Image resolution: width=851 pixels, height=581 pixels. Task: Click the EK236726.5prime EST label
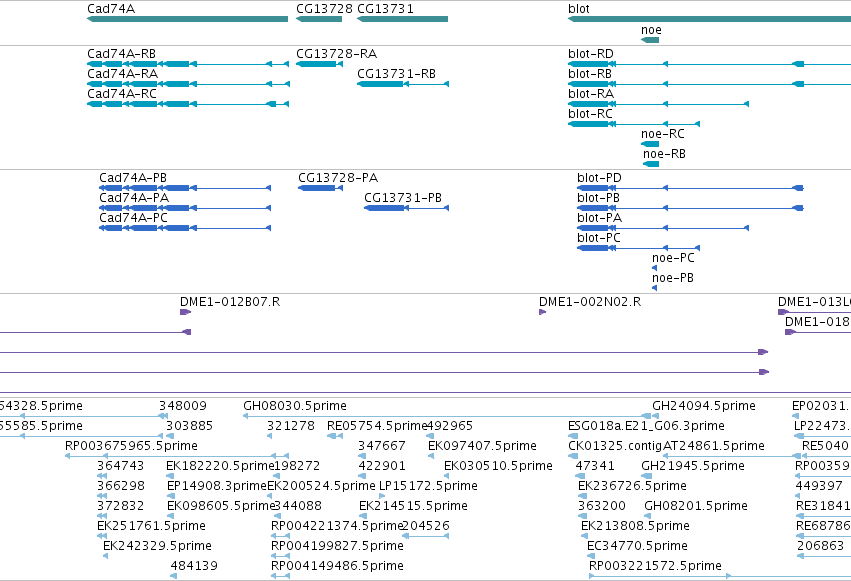pos(632,487)
